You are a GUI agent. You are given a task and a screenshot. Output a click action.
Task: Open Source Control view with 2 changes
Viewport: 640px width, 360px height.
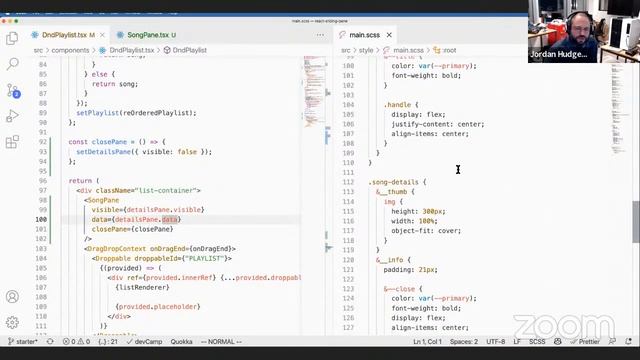[x=13, y=90]
